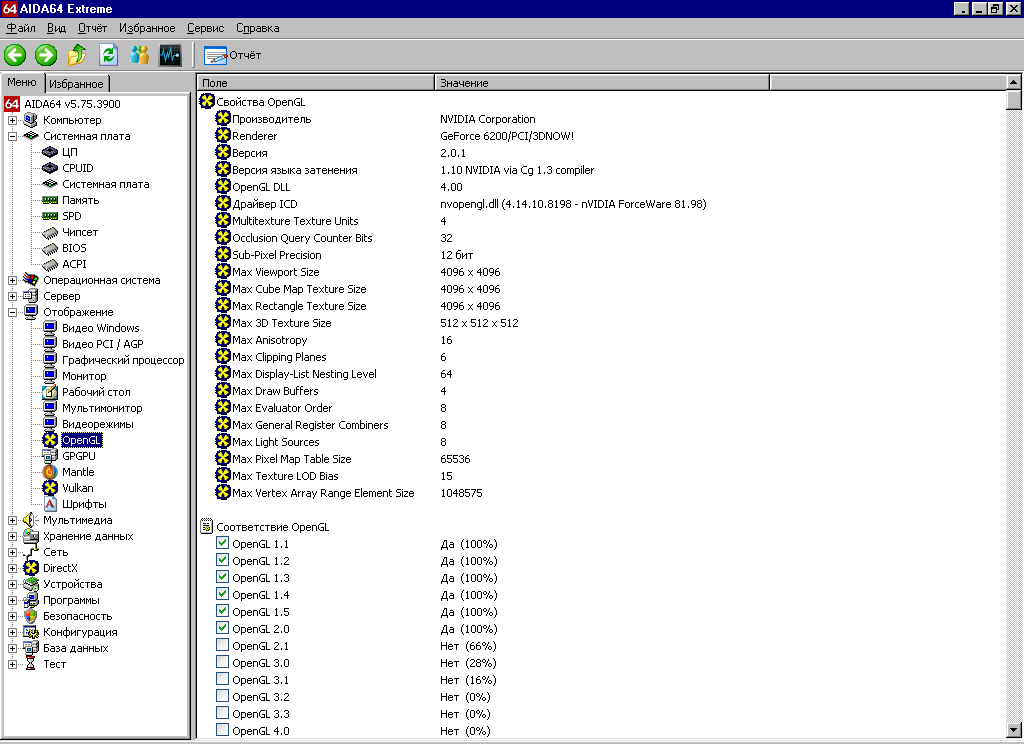Select the Видеорежимы tree item

point(97,424)
